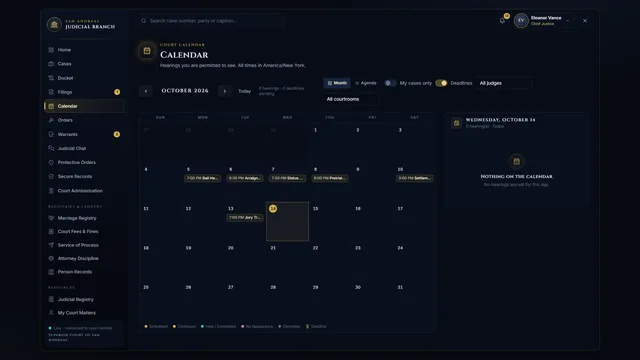Expand Eleanor Vance account menu chevron
640x360 pixels.
[x=568, y=21]
